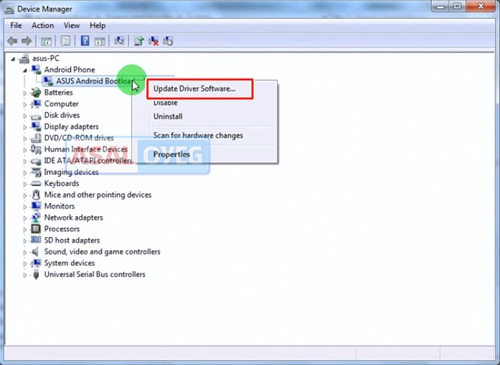The image size is (500, 365).
Task: Minimize the Device Manager window
Action: pyautogui.click(x=440, y=6)
